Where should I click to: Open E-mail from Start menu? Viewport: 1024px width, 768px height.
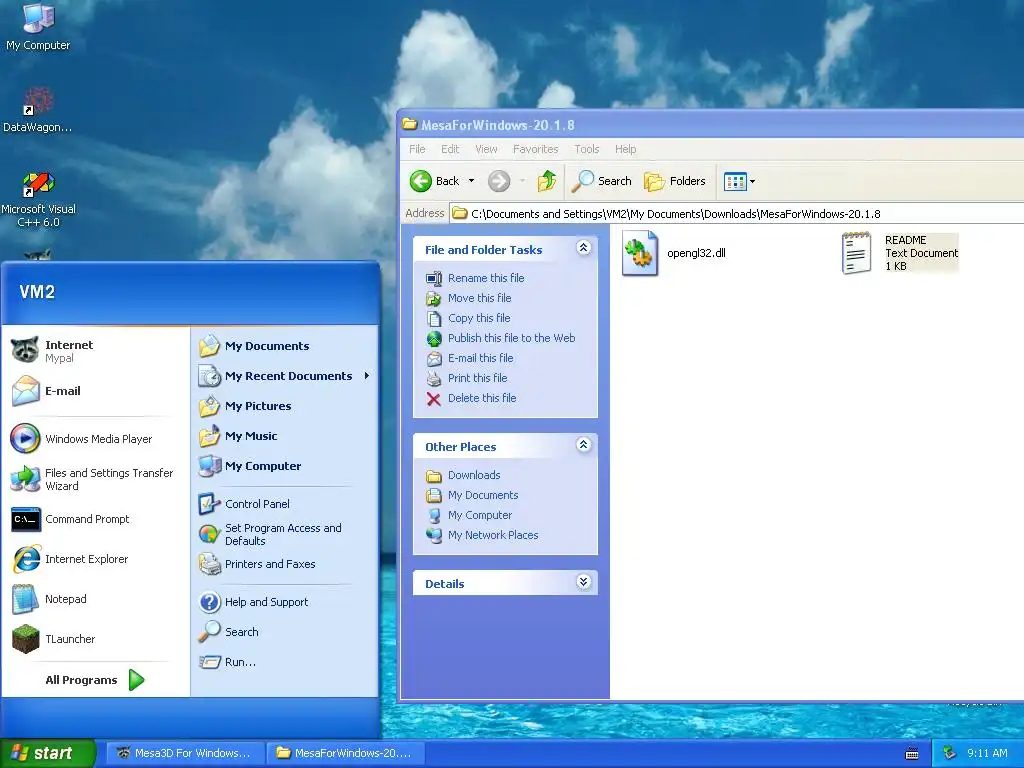[x=47, y=391]
